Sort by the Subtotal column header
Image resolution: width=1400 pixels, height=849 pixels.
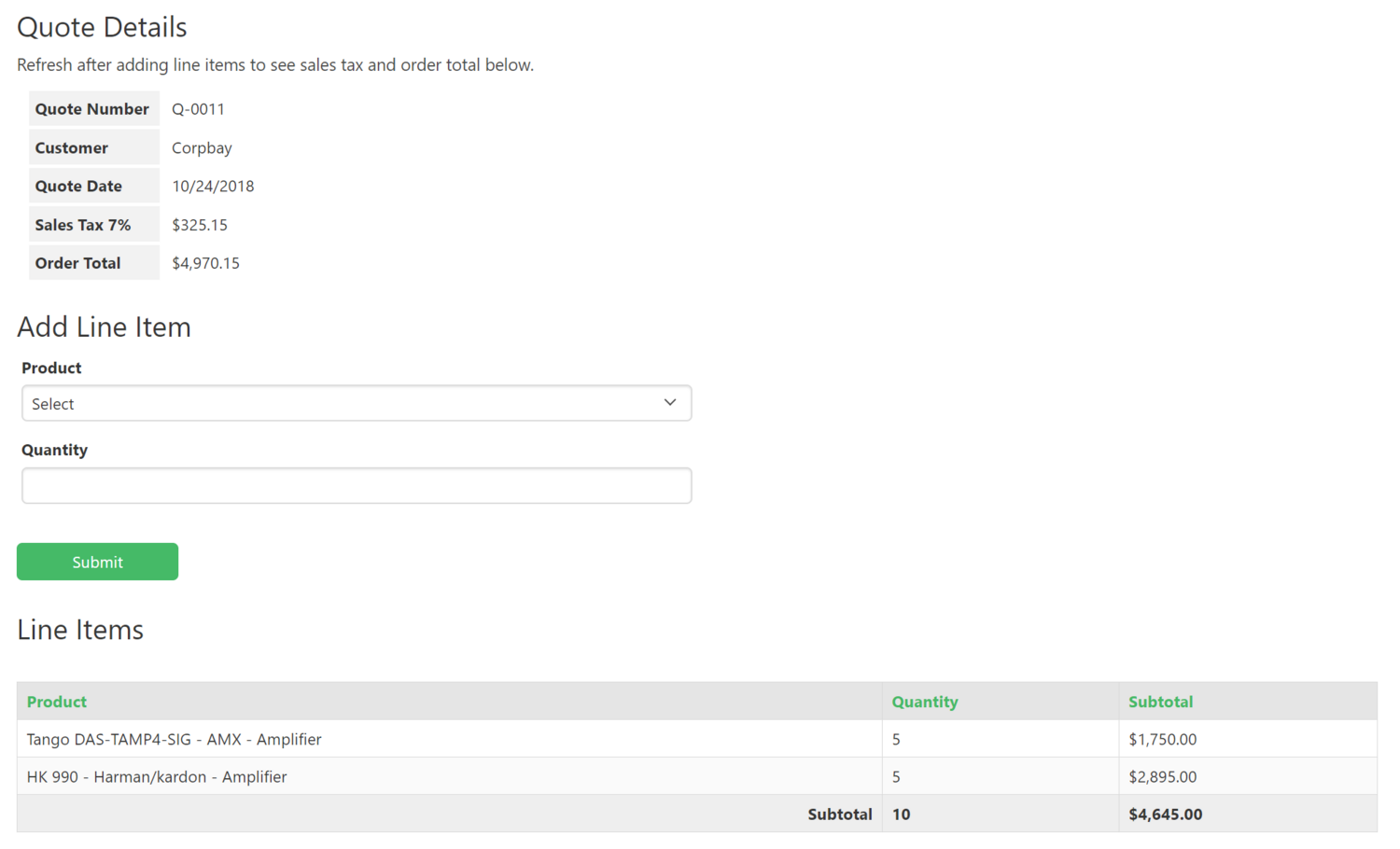[x=1160, y=702]
